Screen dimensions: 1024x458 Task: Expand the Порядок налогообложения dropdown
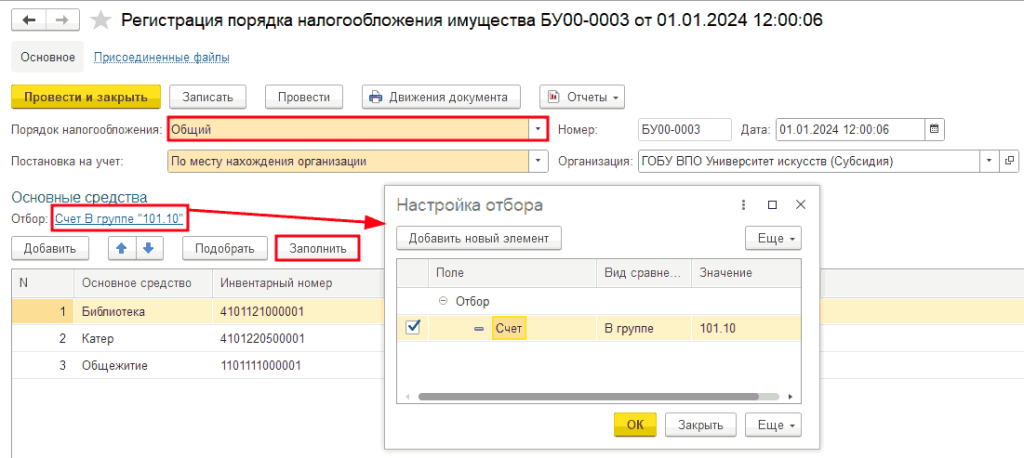tap(539, 129)
